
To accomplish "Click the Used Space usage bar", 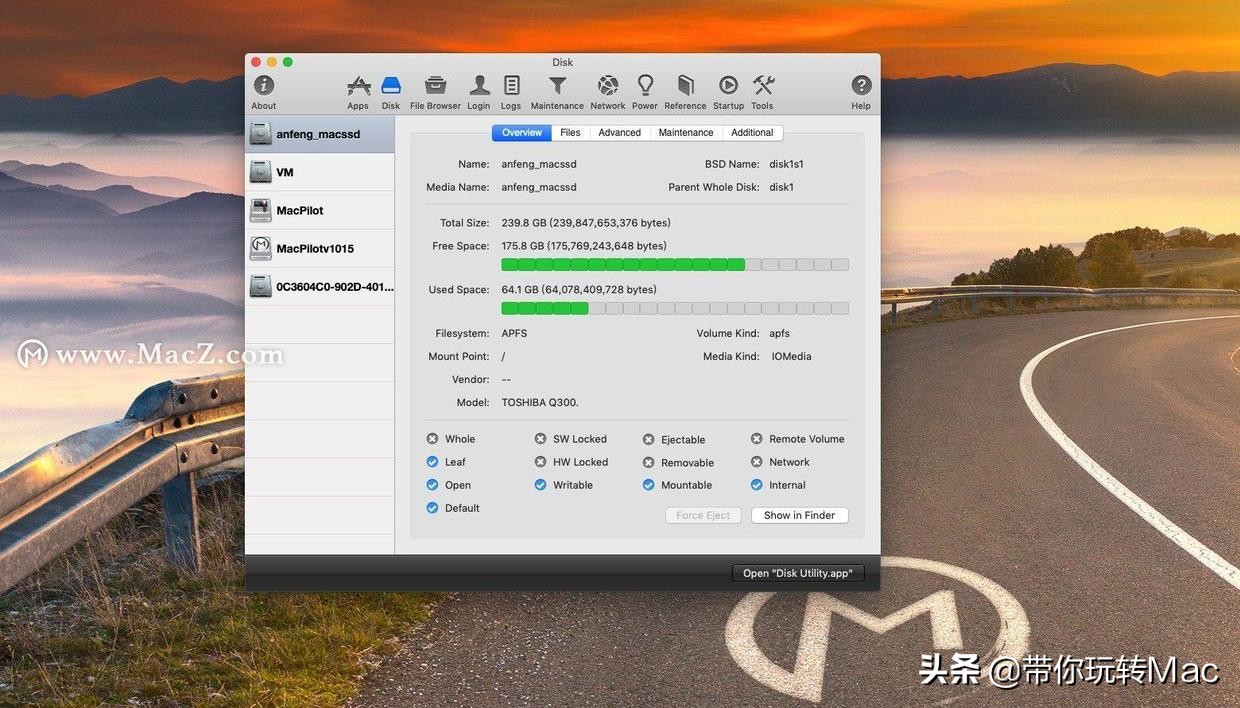I will click(675, 308).
